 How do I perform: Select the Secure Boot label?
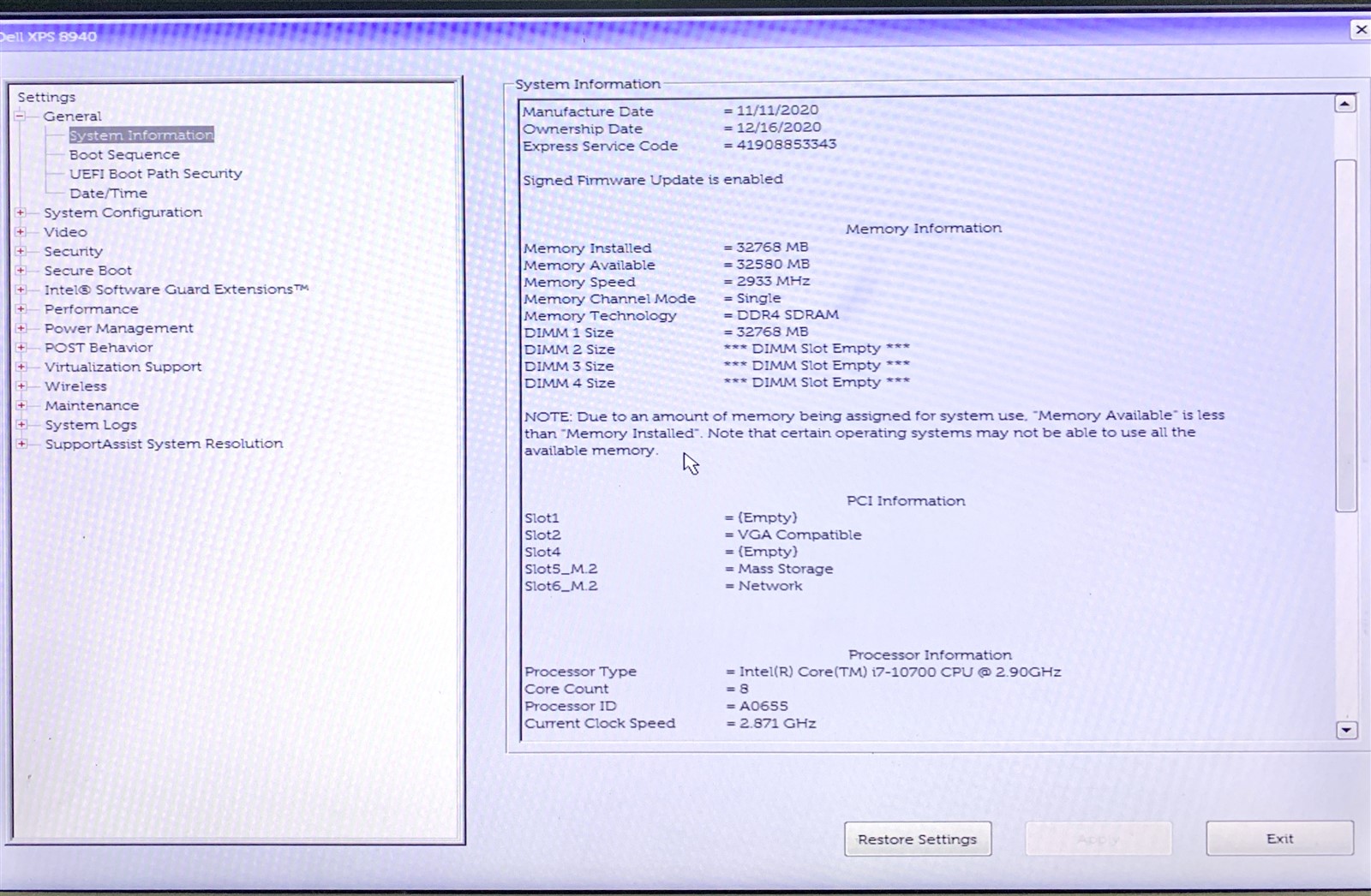coord(87,270)
